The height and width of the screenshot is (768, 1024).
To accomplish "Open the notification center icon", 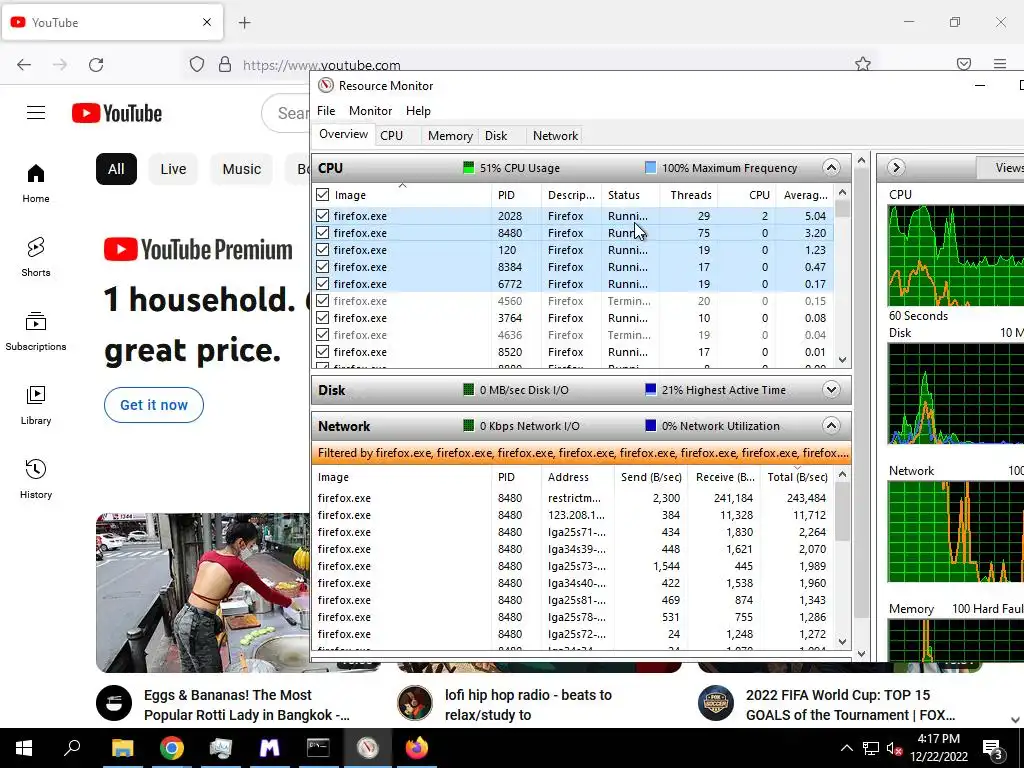I will coord(992,748).
